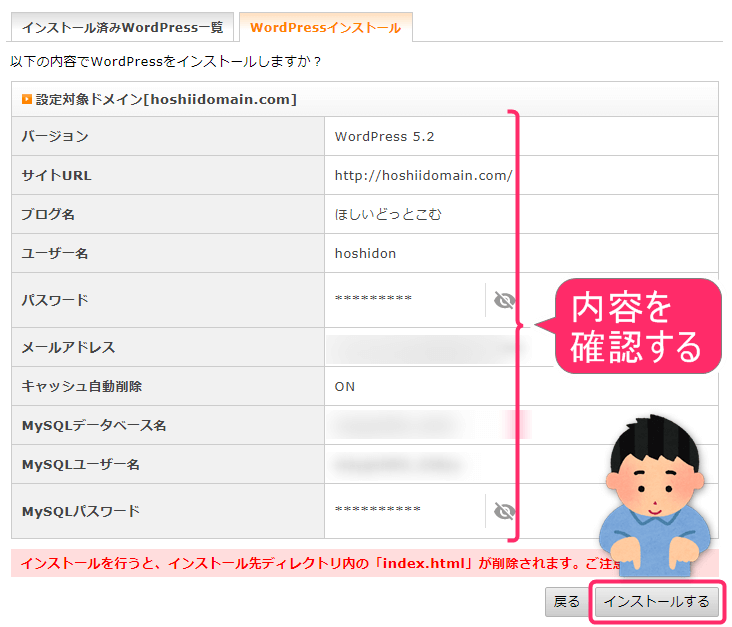Select the WordPressインストール tab
Screen dimensions: 732x627
[325, 28]
